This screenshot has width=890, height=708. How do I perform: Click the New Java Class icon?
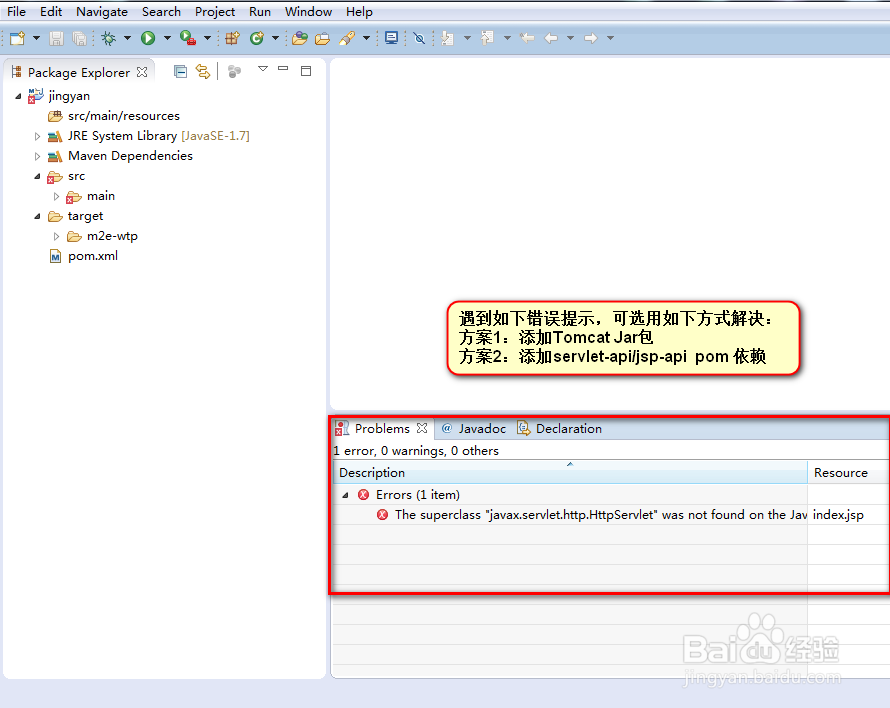(x=257, y=38)
